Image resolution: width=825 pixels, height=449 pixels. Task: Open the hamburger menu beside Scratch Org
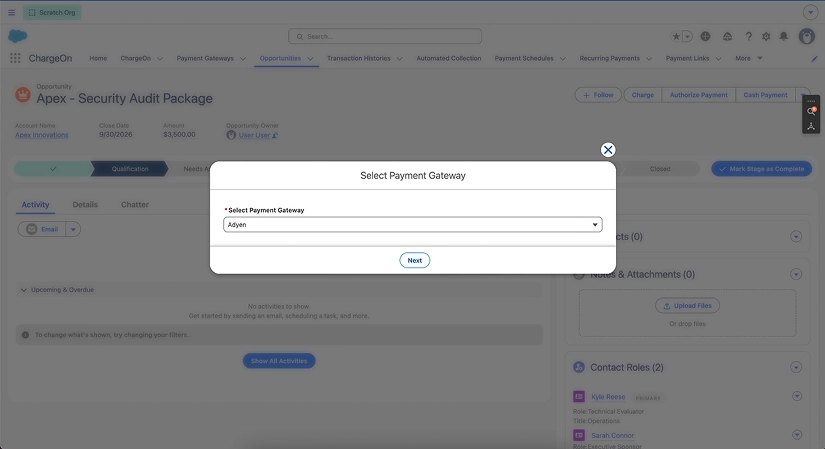[12, 13]
